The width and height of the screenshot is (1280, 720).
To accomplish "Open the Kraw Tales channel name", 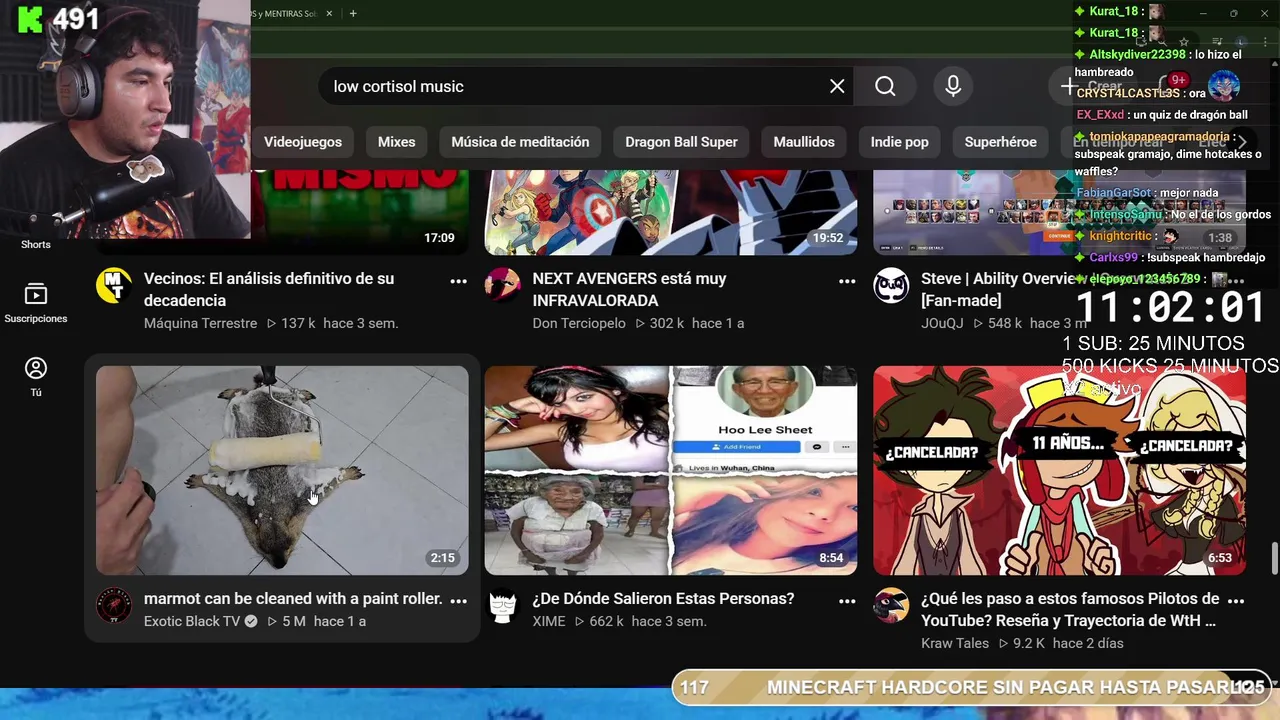I will point(955,643).
